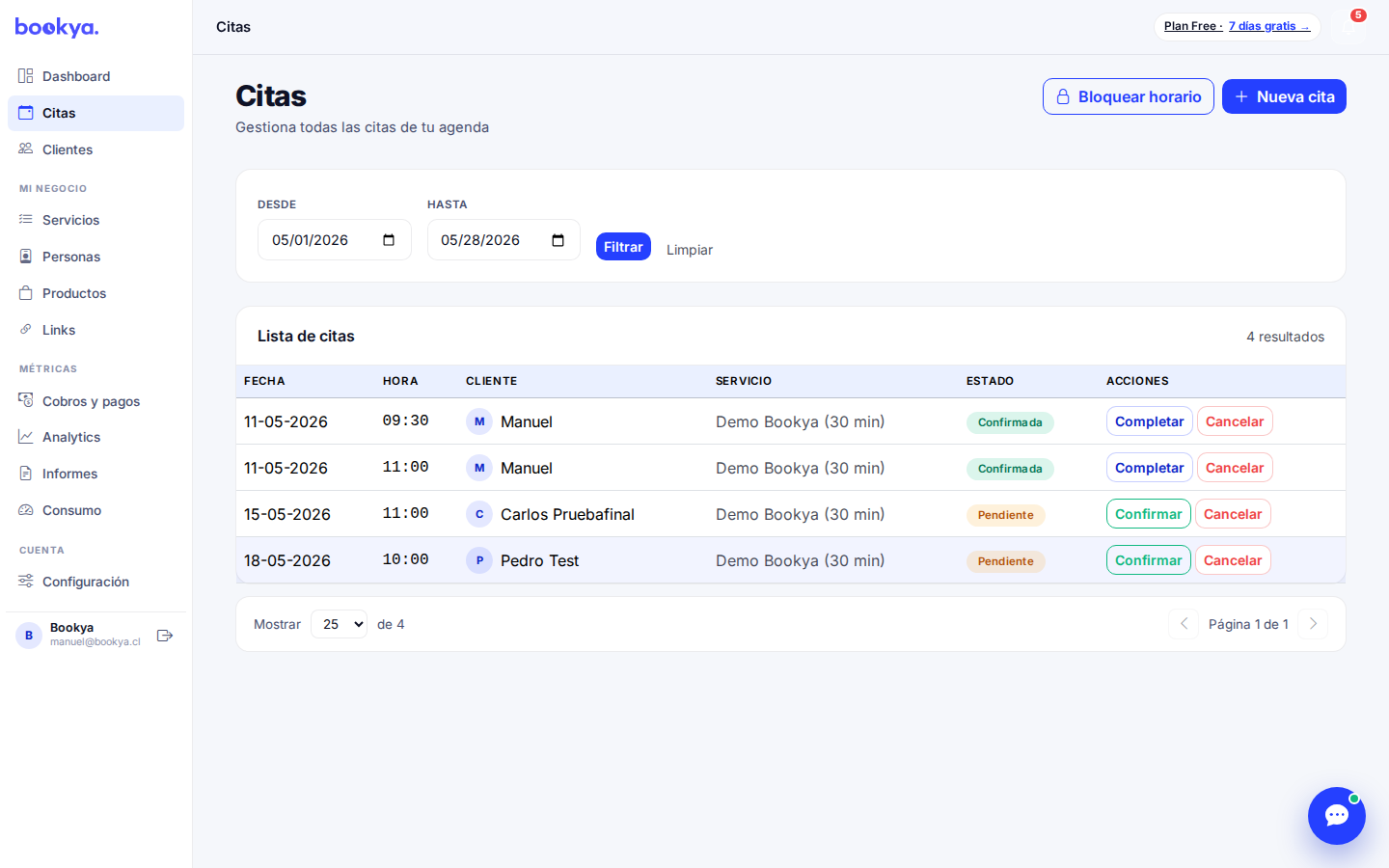Click the Nueva cita button
Viewport: 1389px width, 868px height.
[1284, 96]
